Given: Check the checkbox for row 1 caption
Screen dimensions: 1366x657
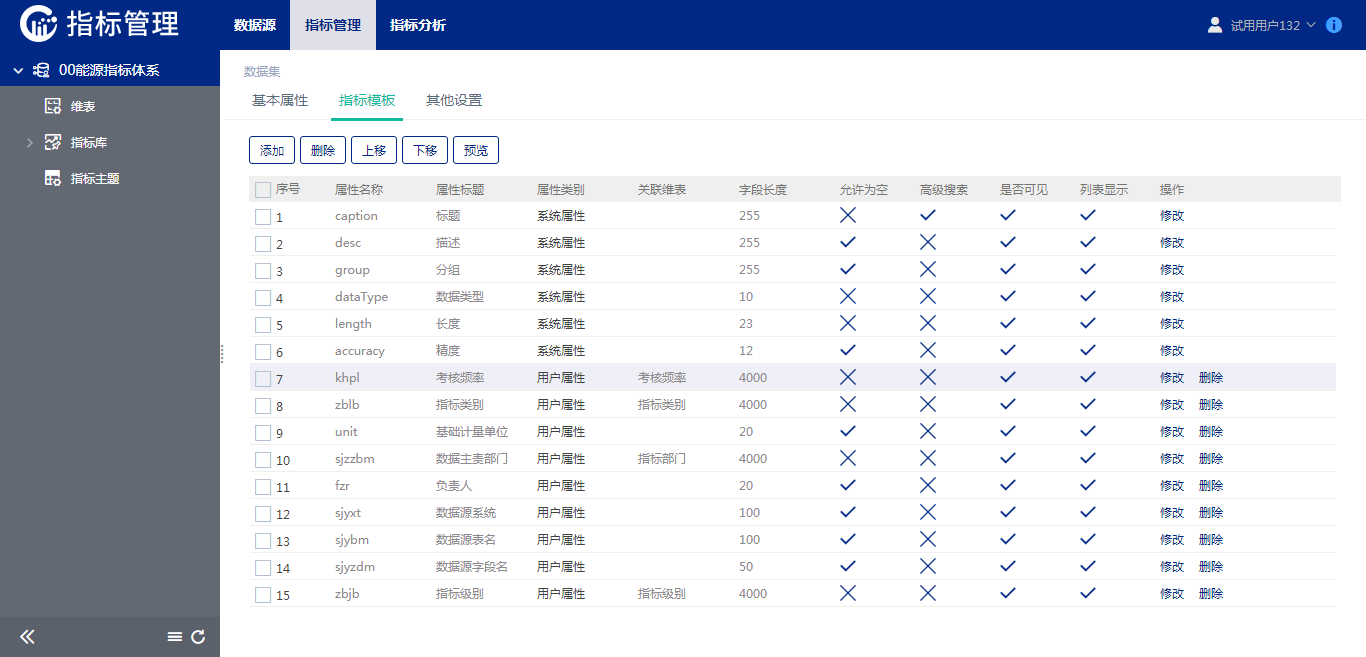Looking at the screenshot, I should pos(263,216).
